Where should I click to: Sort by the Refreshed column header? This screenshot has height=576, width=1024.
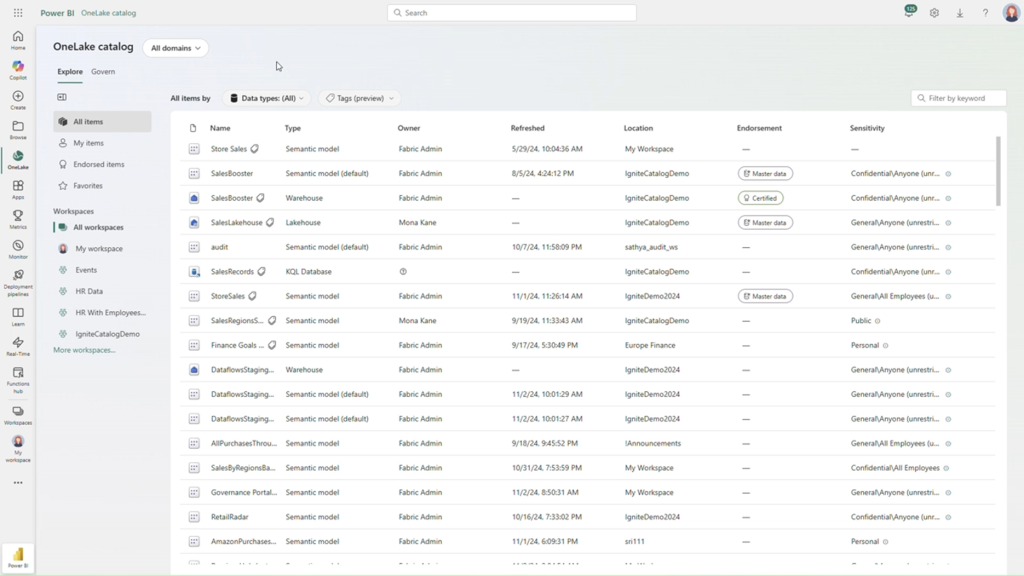pyautogui.click(x=528, y=128)
